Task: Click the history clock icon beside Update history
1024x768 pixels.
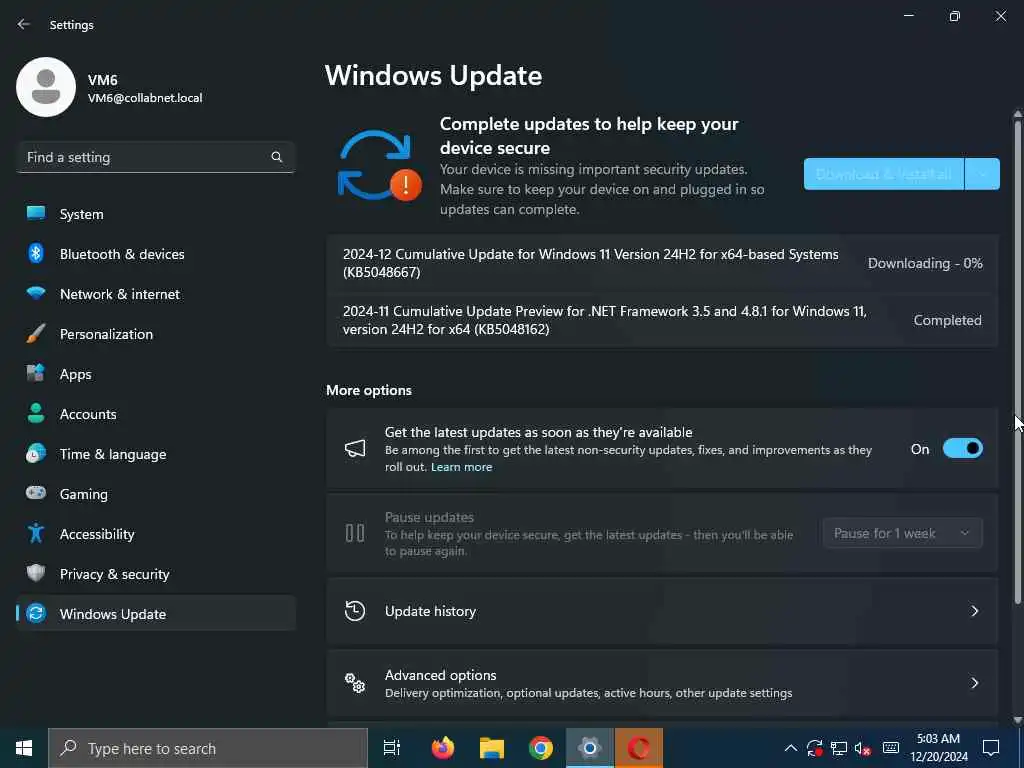Action: pos(355,611)
